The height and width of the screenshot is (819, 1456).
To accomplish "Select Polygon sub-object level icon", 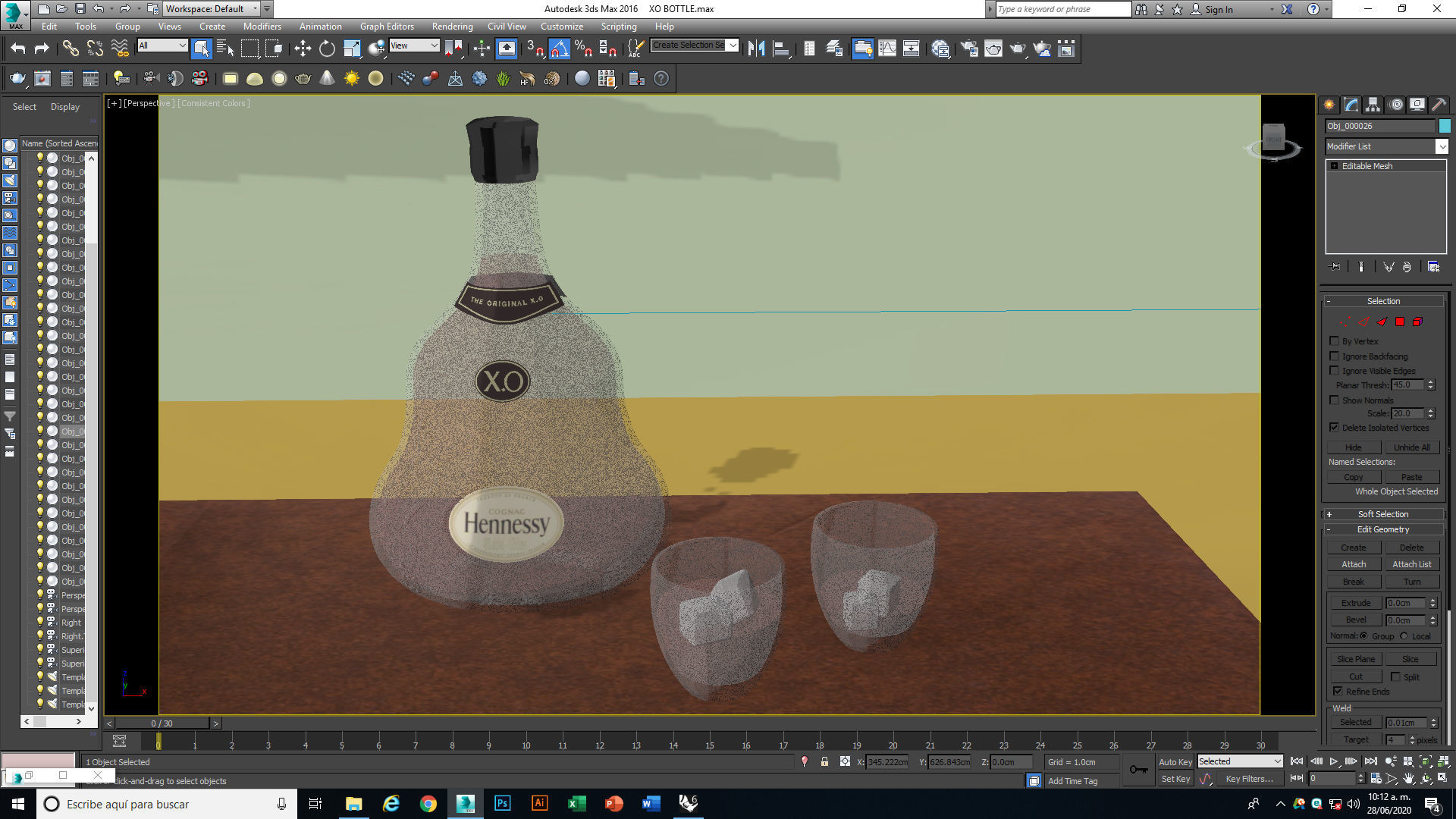I will tap(1400, 322).
